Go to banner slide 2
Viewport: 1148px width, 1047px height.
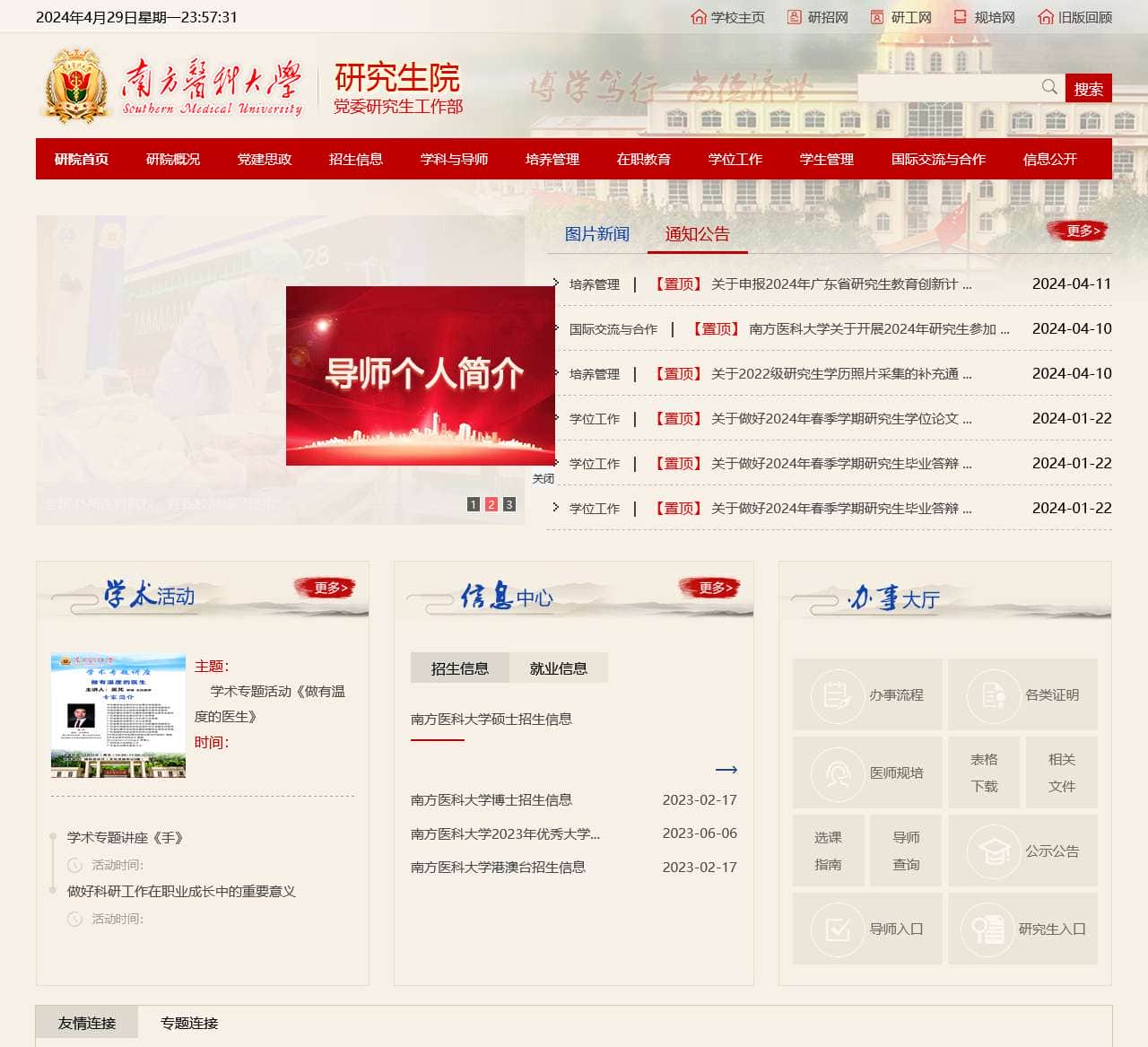click(491, 504)
